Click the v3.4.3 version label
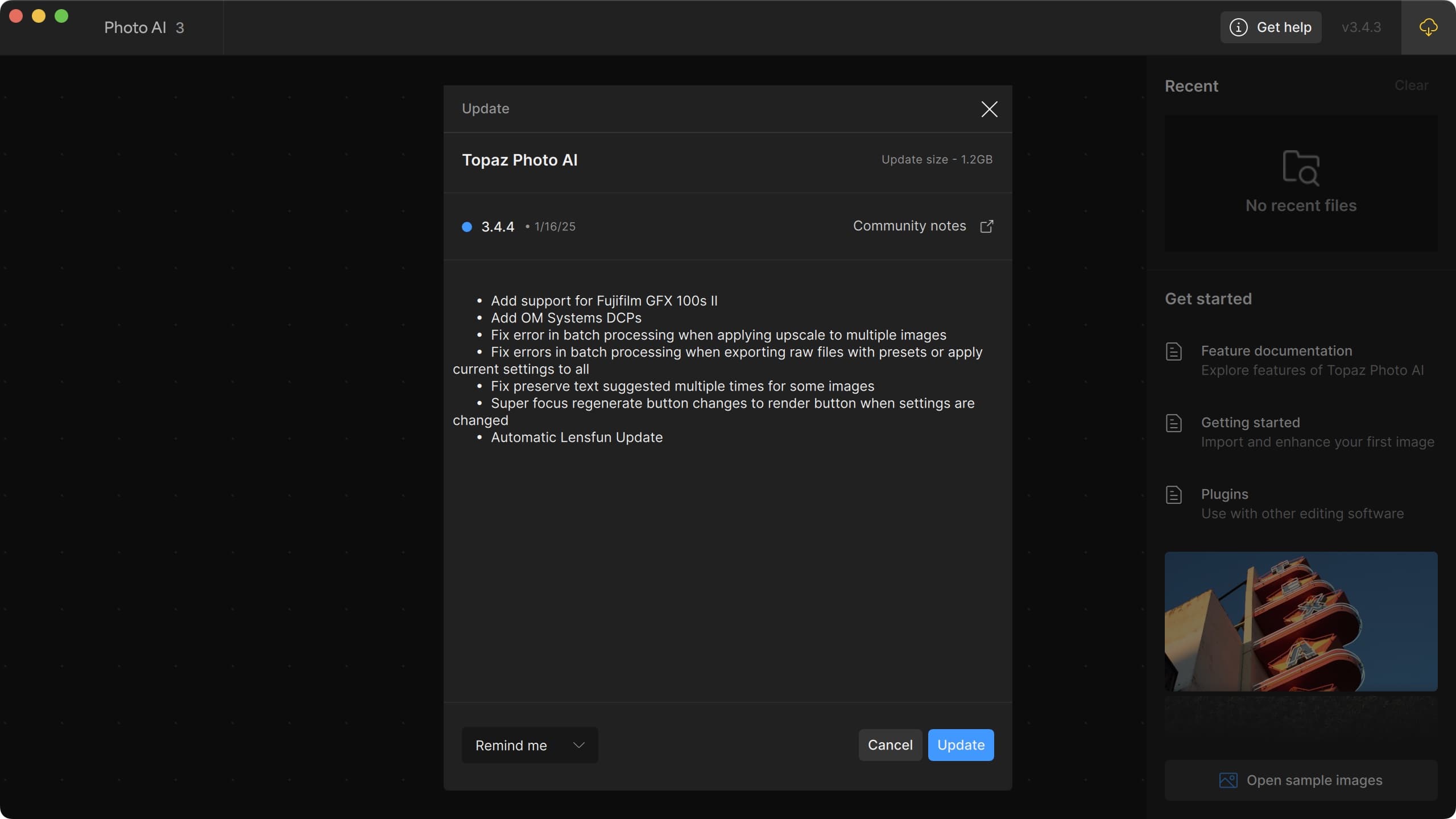This screenshot has width=1456, height=819. [1361, 27]
